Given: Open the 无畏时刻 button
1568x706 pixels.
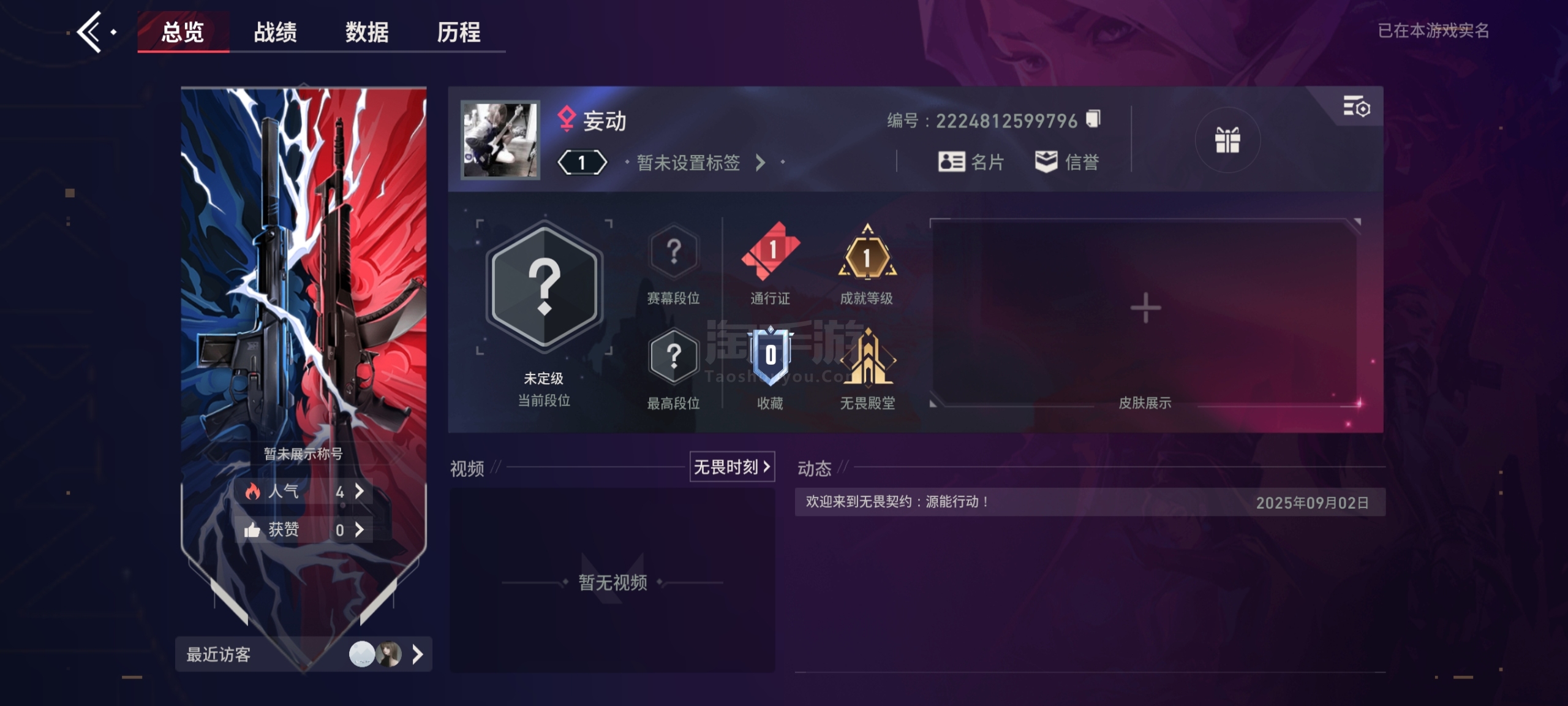Looking at the screenshot, I should point(732,467).
